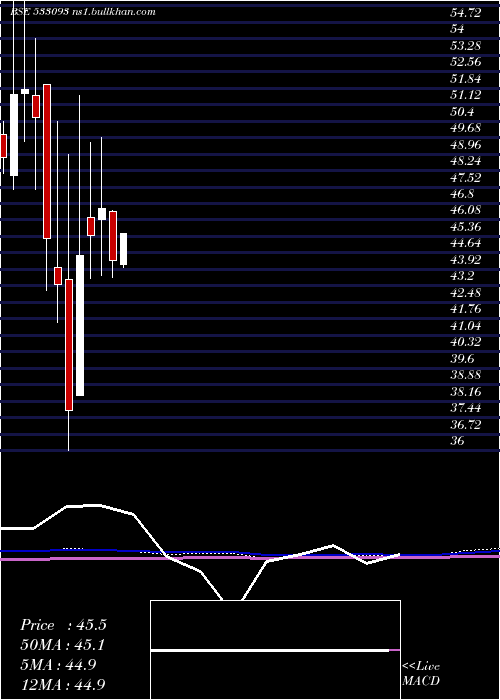Select the 42.48 axis value
The width and height of the screenshot is (500, 700).
466,293
